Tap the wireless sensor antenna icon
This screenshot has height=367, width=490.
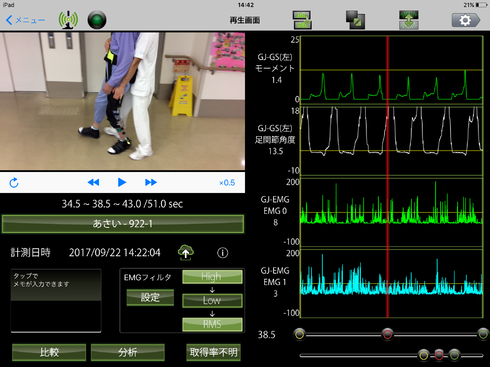coord(68,20)
